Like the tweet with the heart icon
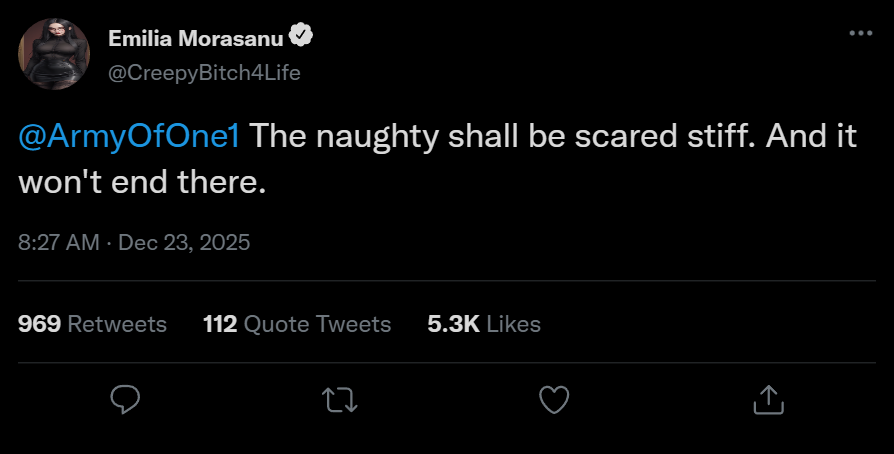This screenshot has width=894, height=454. click(x=553, y=400)
